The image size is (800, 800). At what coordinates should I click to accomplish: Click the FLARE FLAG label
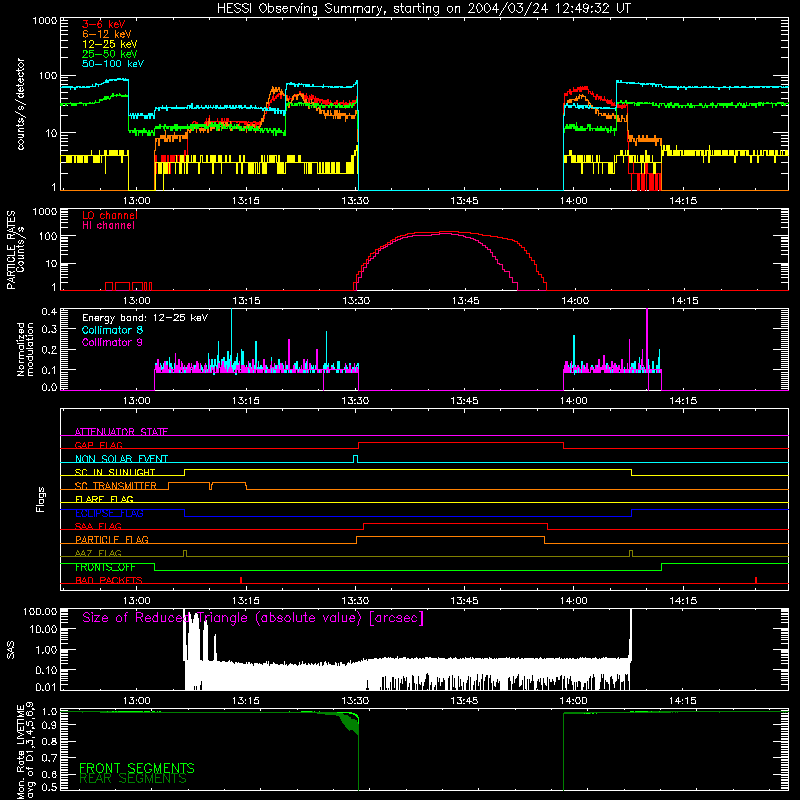click(x=104, y=499)
